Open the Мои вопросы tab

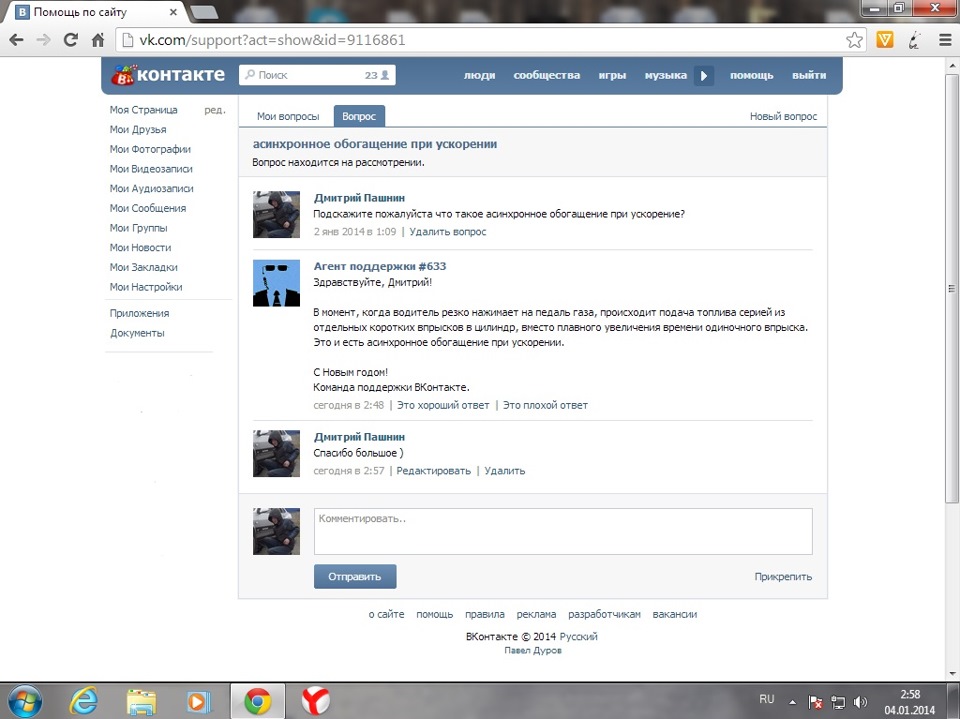pos(288,116)
